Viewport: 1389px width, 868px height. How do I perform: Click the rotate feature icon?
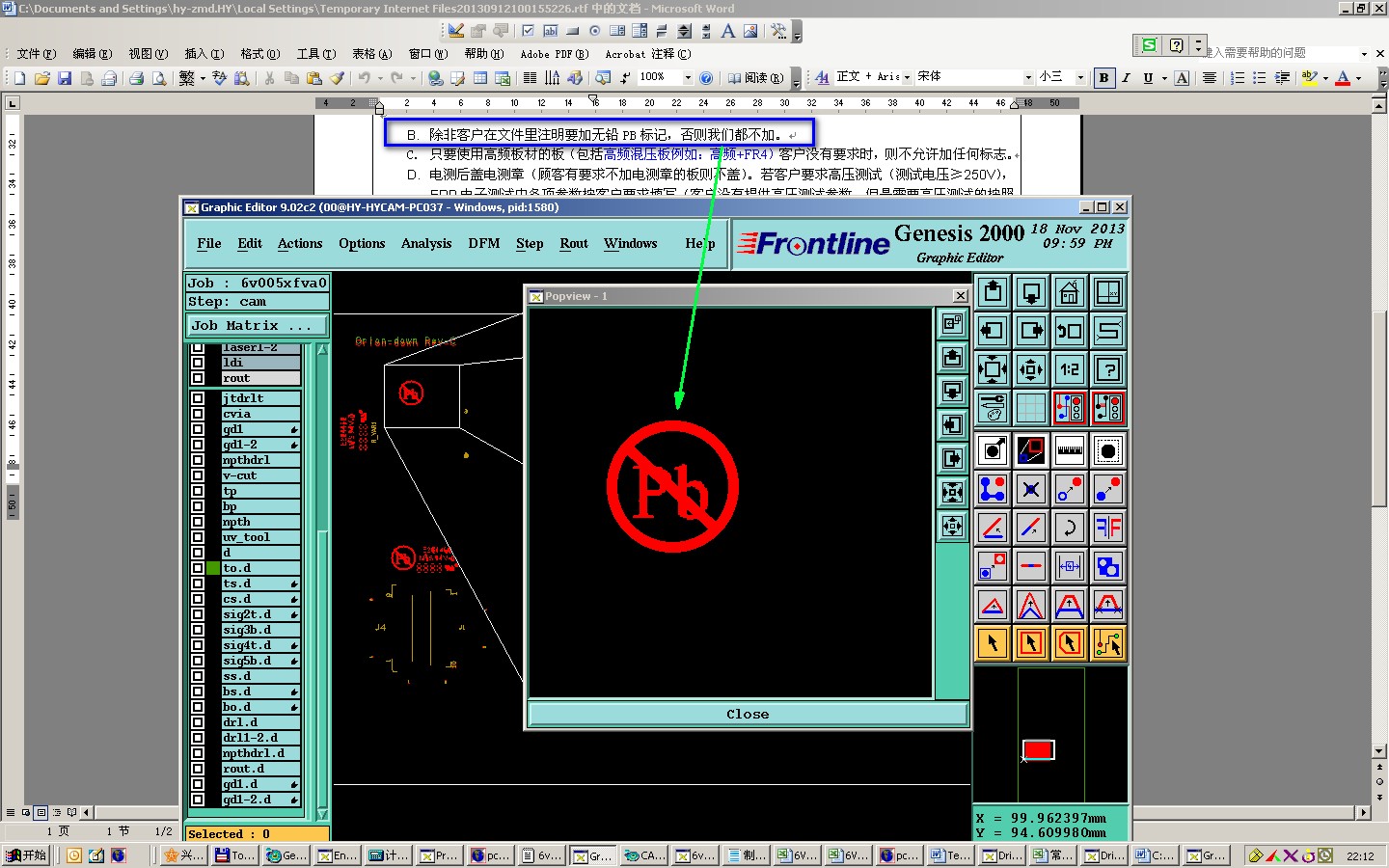tap(1070, 528)
